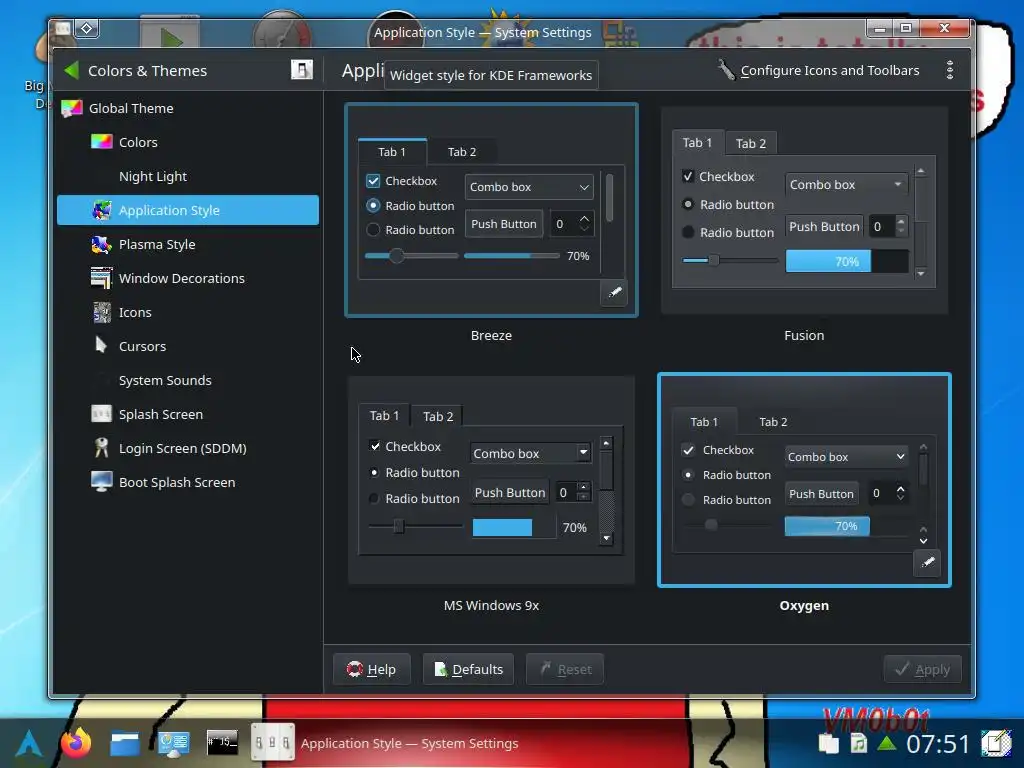Click the Reset button
The image size is (1024, 768).
(x=565, y=669)
